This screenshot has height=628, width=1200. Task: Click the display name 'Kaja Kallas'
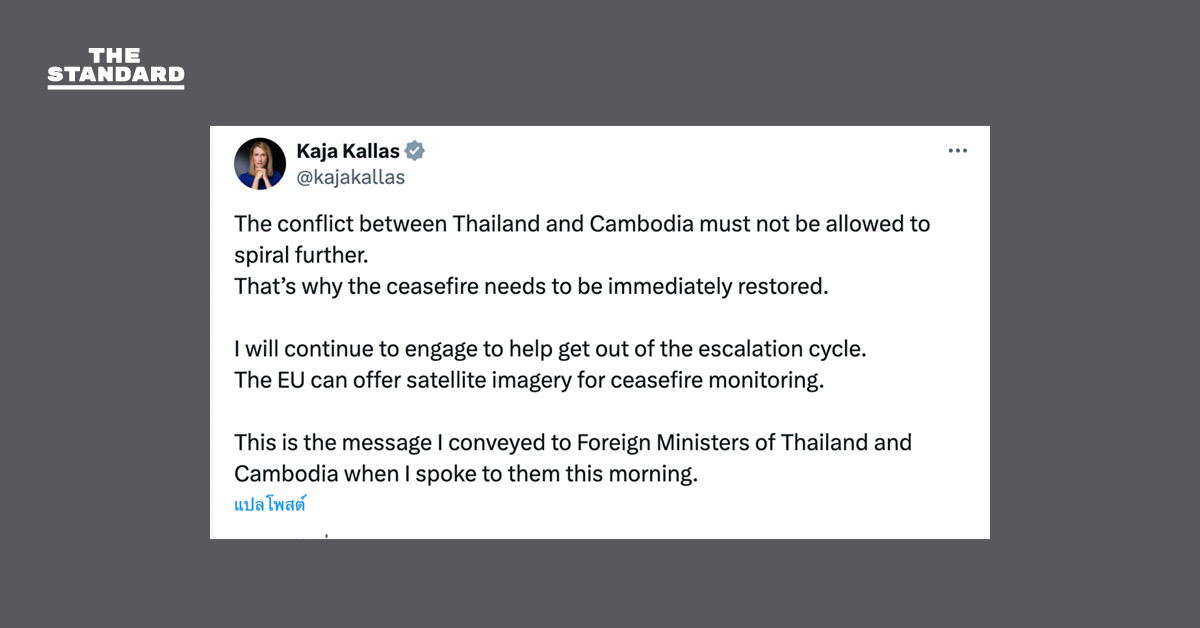pyautogui.click(x=347, y=150)
